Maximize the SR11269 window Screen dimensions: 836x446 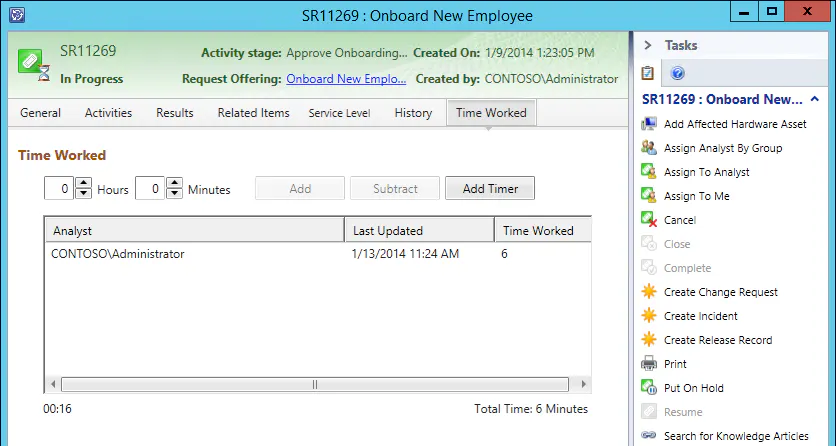coord(772,12)
